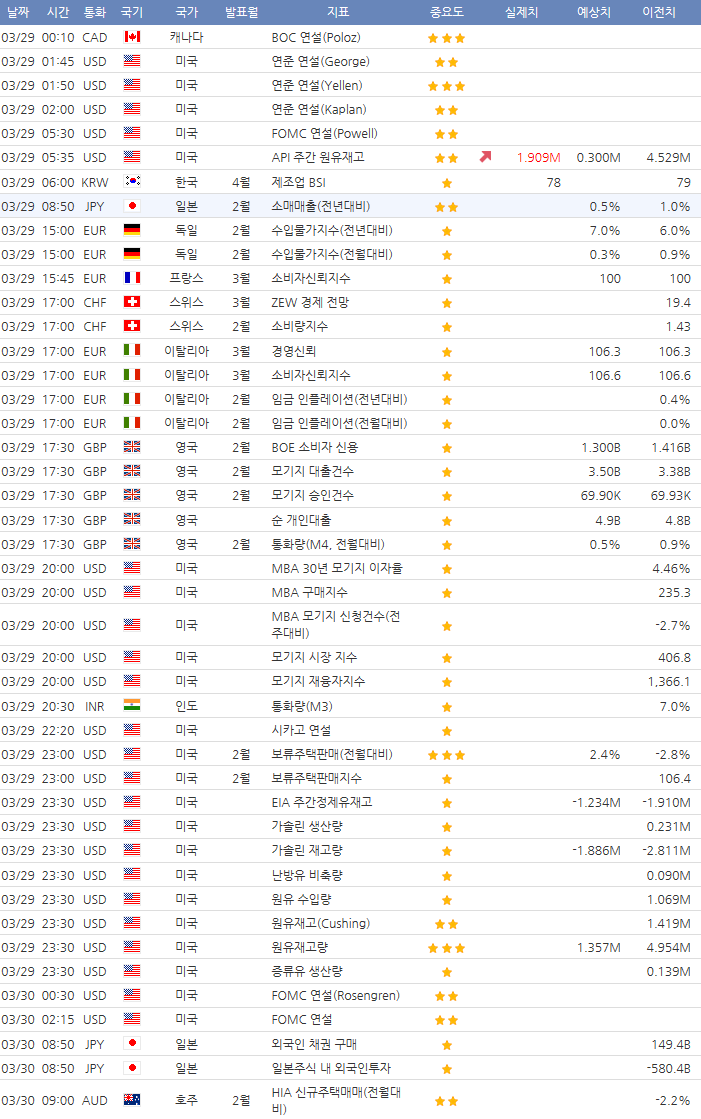Click the 예상치 column header
The image size is (701, 1119).
tap(594, 12)
